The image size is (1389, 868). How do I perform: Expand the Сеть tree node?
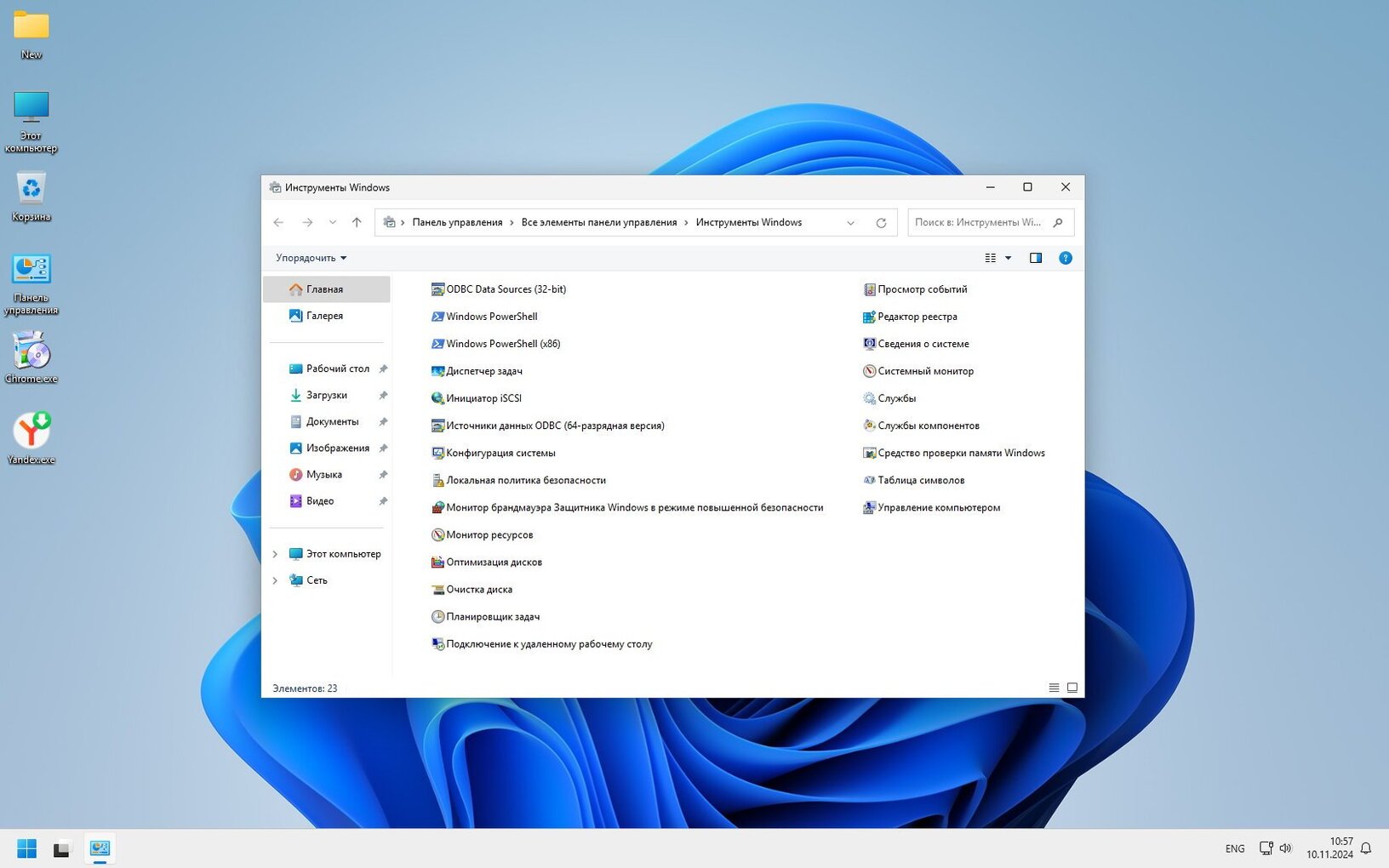click(x=275, y=580)
